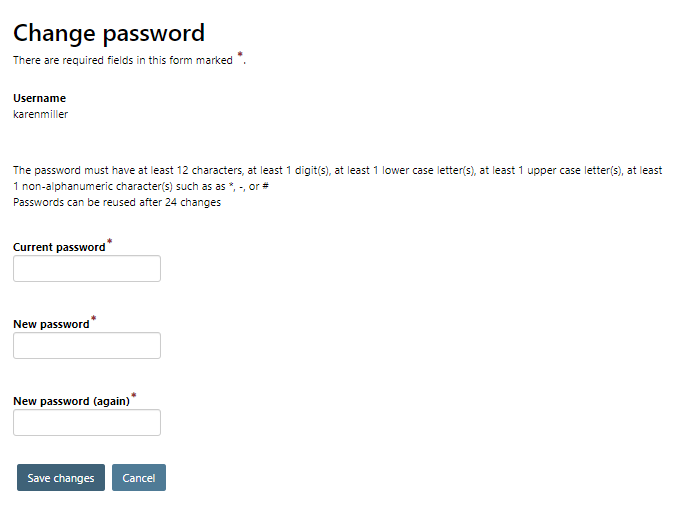674x511 pixels.
Task: Click the required asterisk in the form note
Action: tap(240, 57)
